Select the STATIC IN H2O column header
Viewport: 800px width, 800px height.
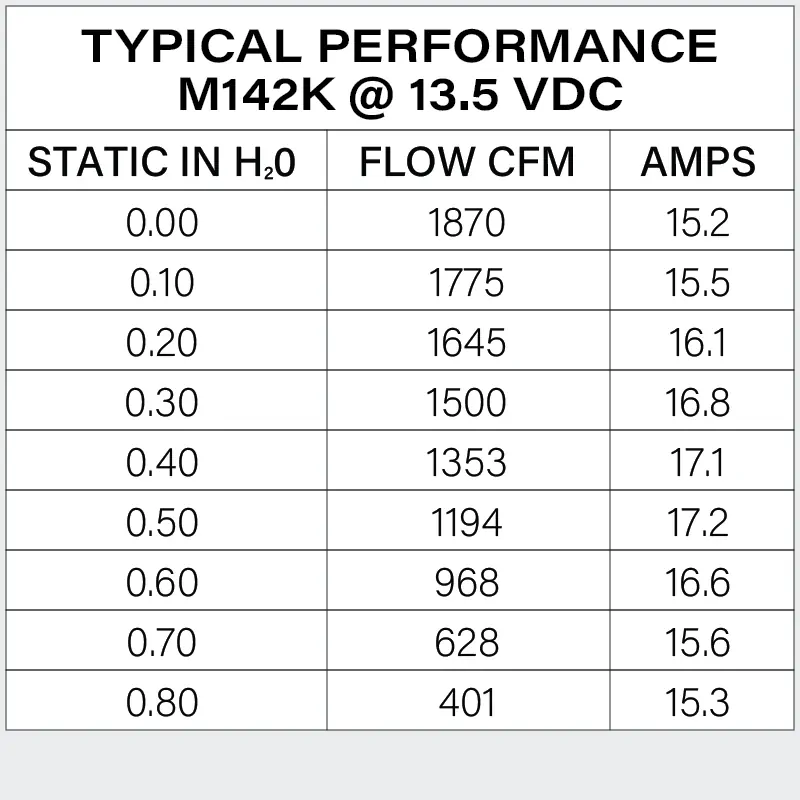pos(162,162)
